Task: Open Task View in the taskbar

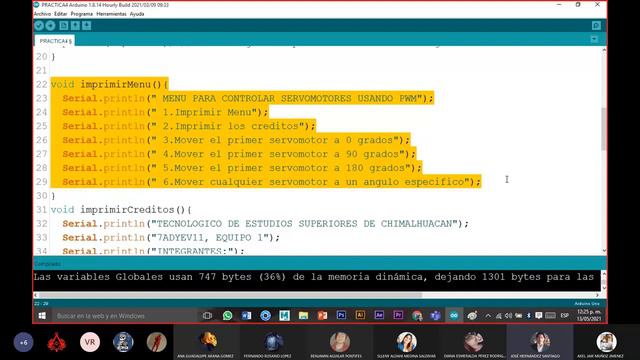Action: click(207, 316)
